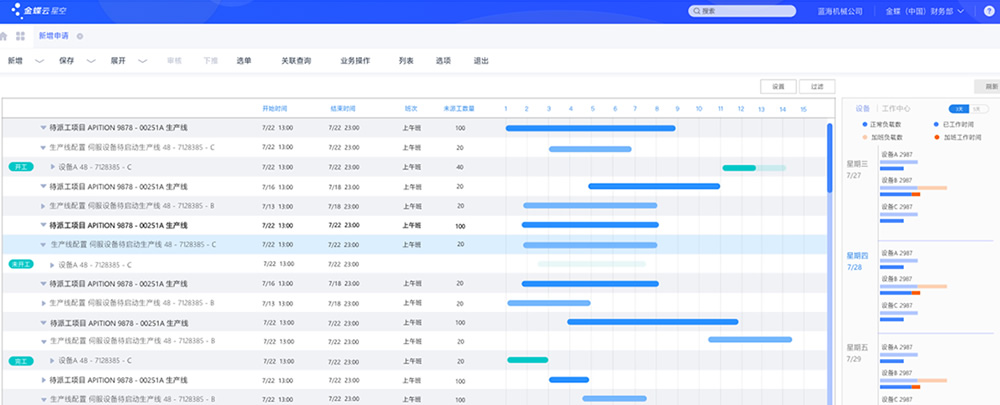Click day 1 in Gantt header

(x=506, y=109)
